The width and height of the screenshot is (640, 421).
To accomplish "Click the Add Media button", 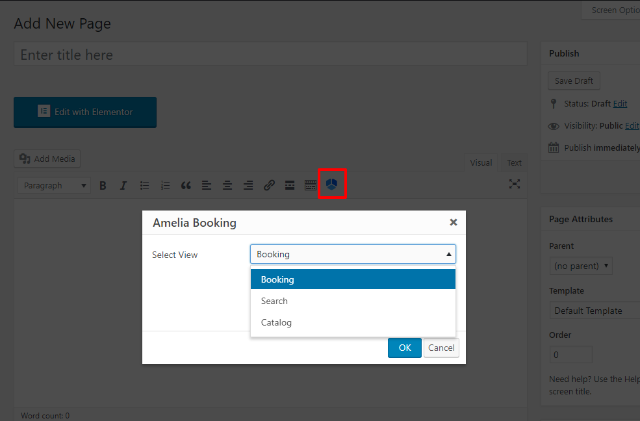I will tap(47, 159).
